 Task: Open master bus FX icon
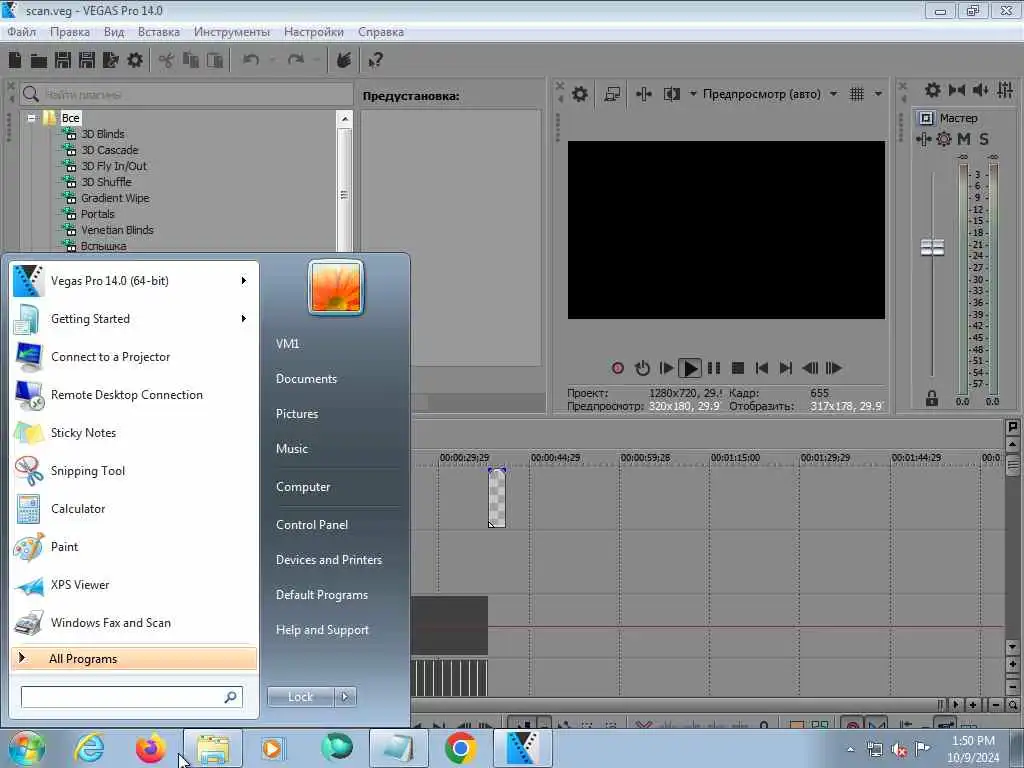pos(923,139)
